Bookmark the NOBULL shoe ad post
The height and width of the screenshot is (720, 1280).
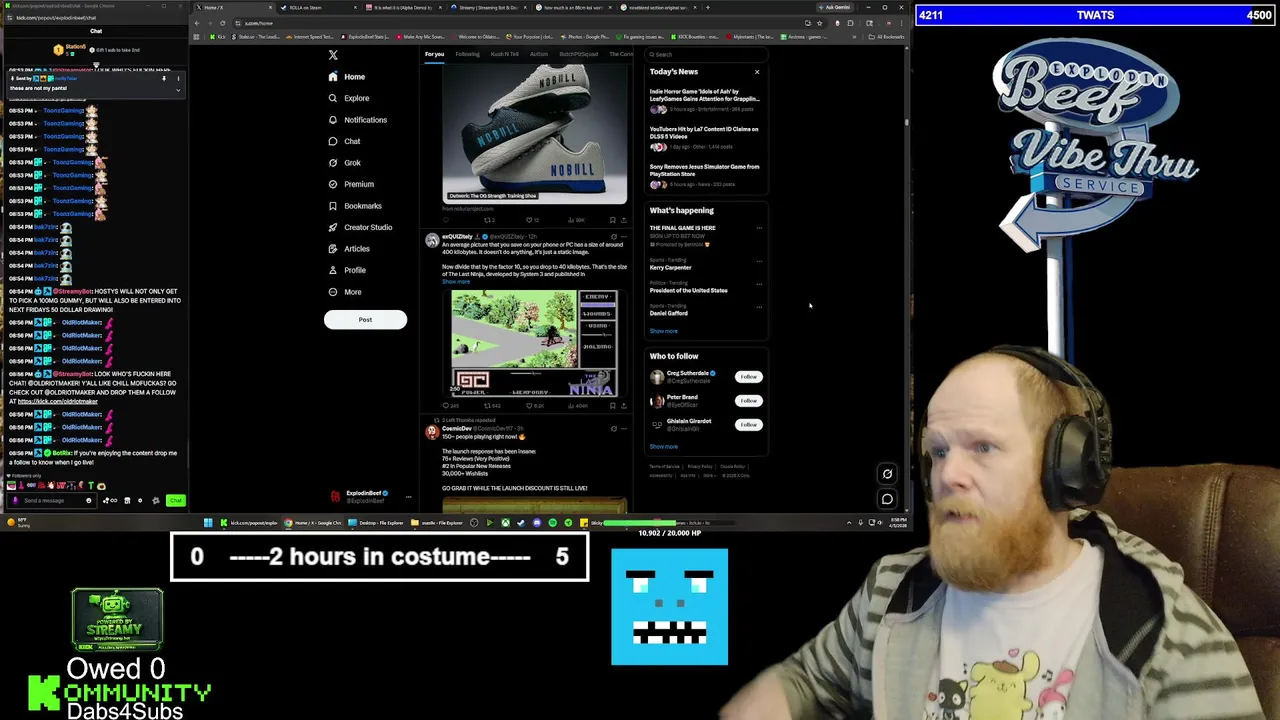pos(613,219)
